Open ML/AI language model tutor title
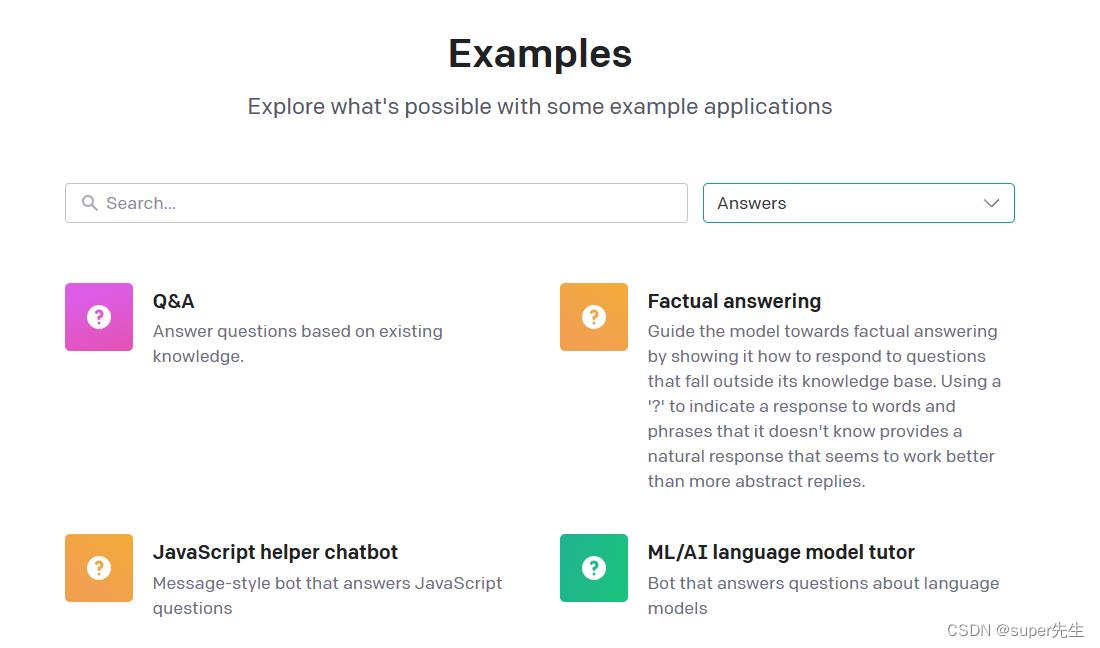The width and height of the screenshot is (1100, 648). click(781, 553)
